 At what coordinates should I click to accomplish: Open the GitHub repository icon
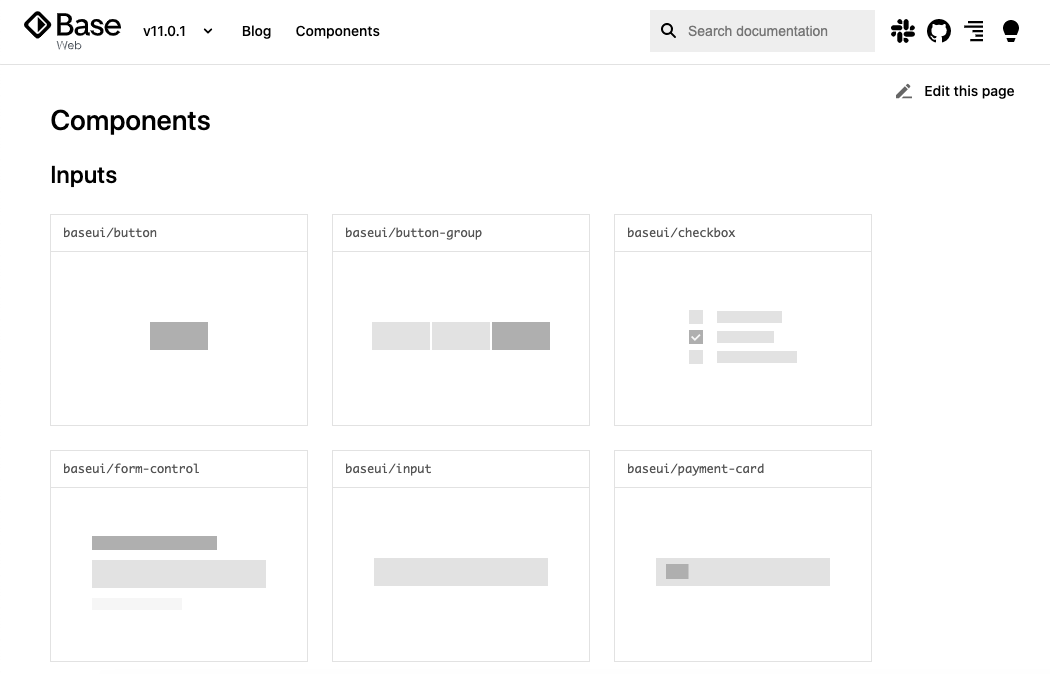pyautogui.click(x=939, y=31)
